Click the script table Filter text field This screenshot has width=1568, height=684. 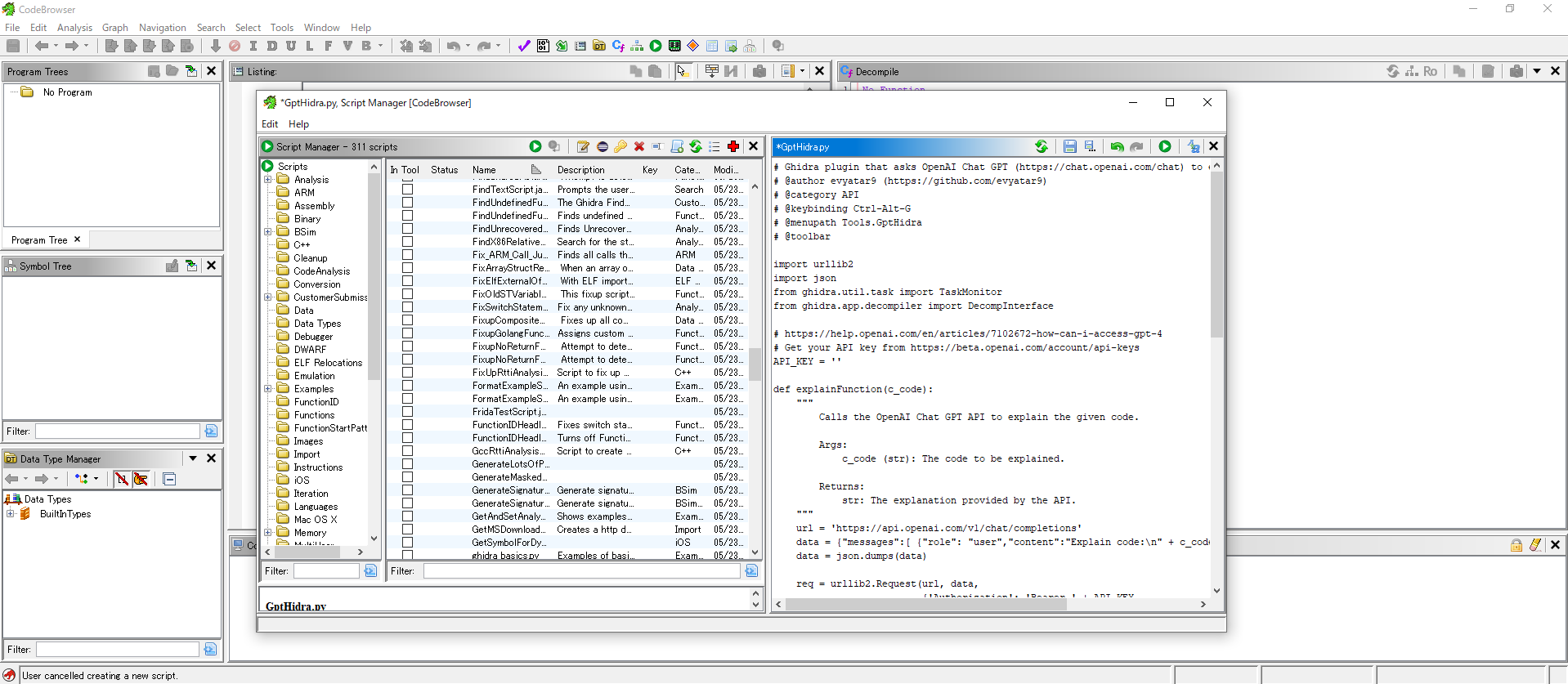click(x=580, y=571)
